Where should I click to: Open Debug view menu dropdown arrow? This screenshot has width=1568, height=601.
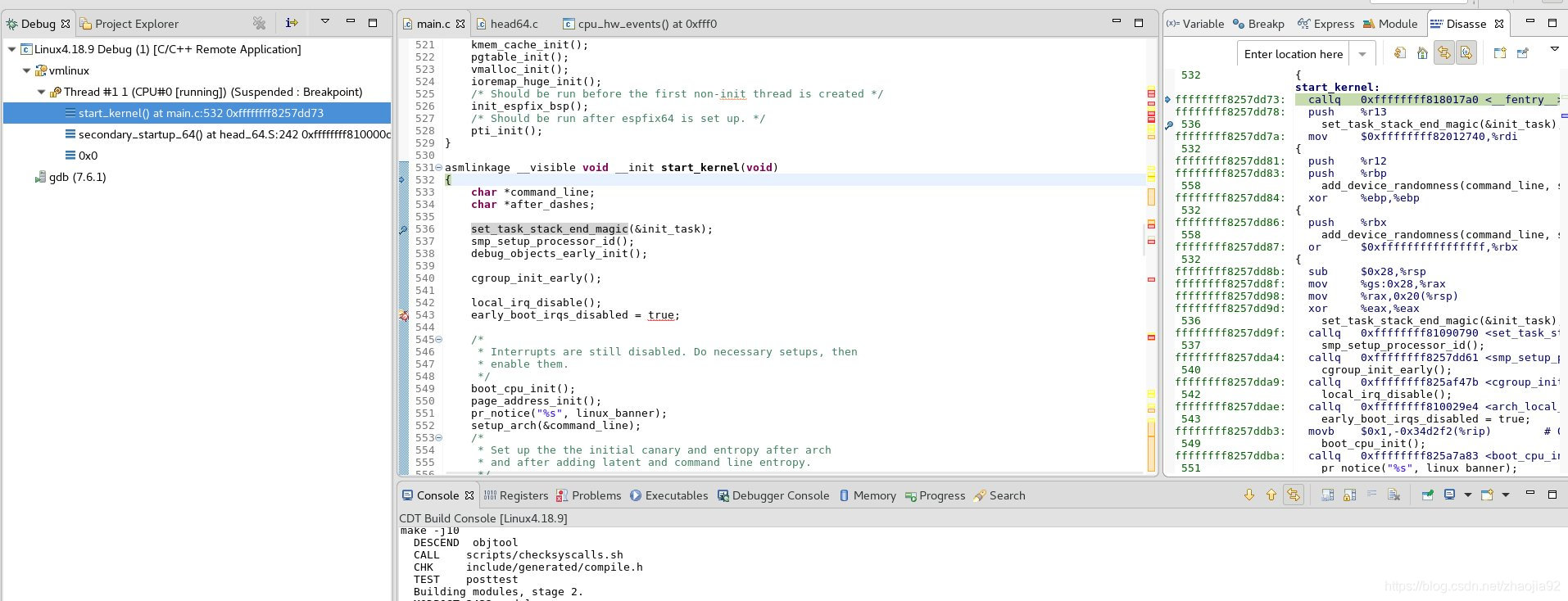point(324,22)
